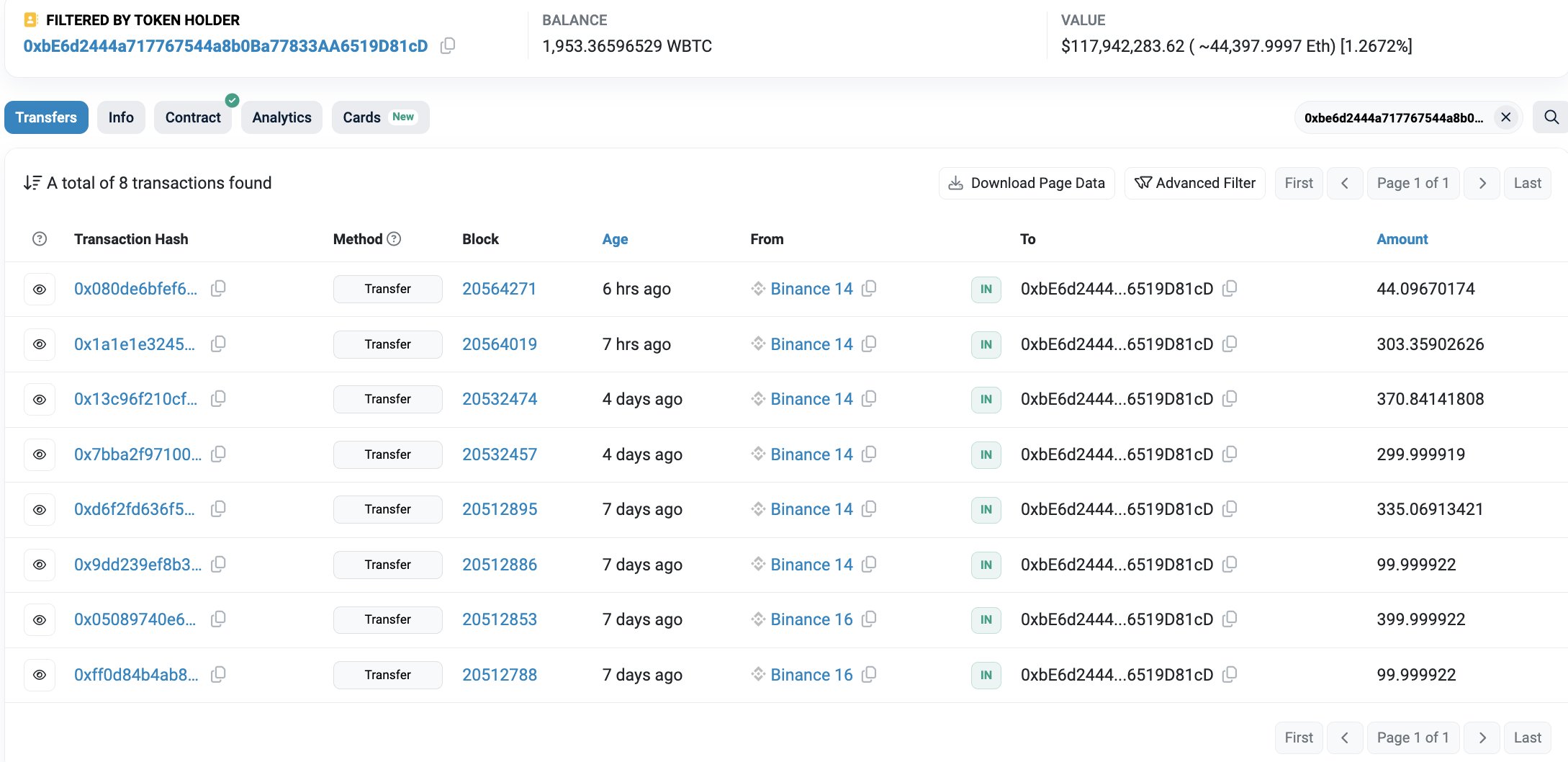The image size is (1568, 762).
Task: Copy hash 0x9dd239ef8b3 to clipboard
Action: 218,565
